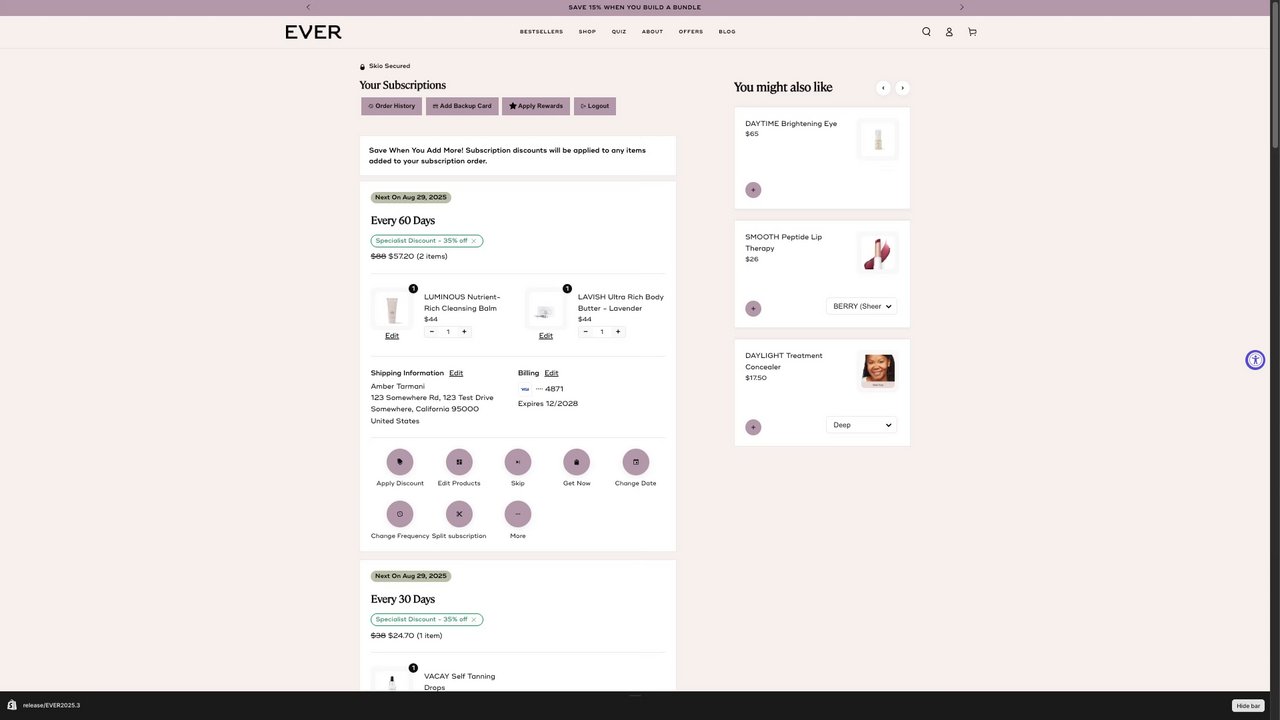Click release/EVER2025.3 text in preview bar
The image size is (1280, 720).
click(51, 706)
